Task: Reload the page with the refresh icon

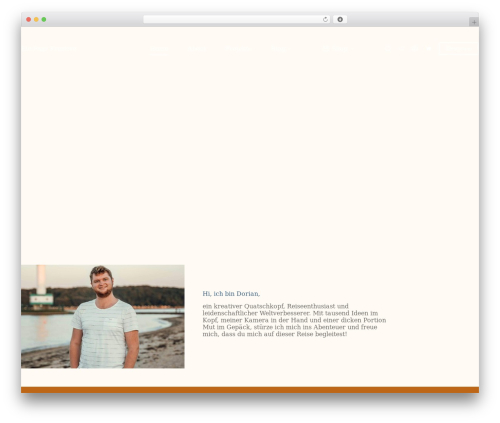Action: click(325, 20)
